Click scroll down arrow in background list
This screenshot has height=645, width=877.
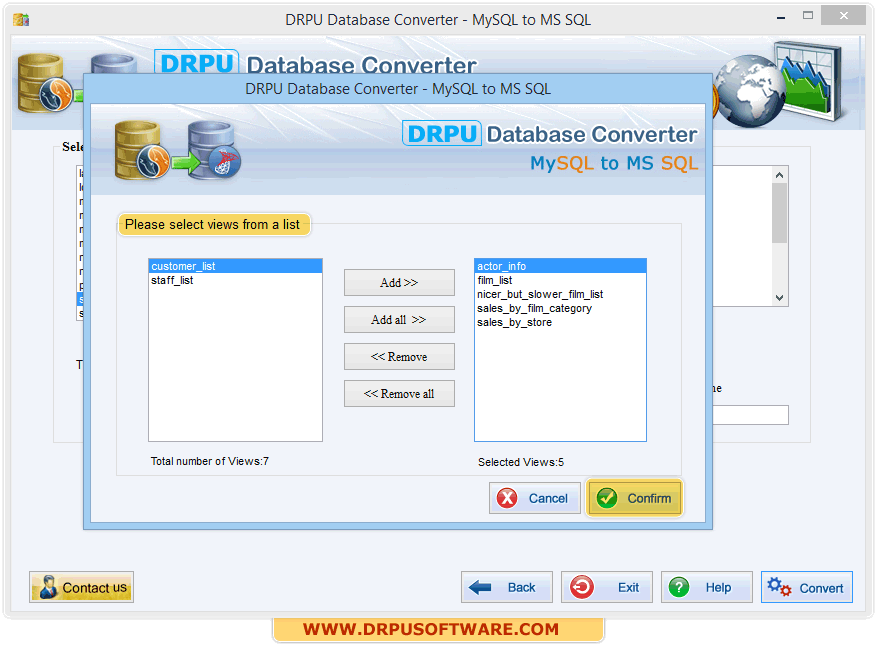780,298
